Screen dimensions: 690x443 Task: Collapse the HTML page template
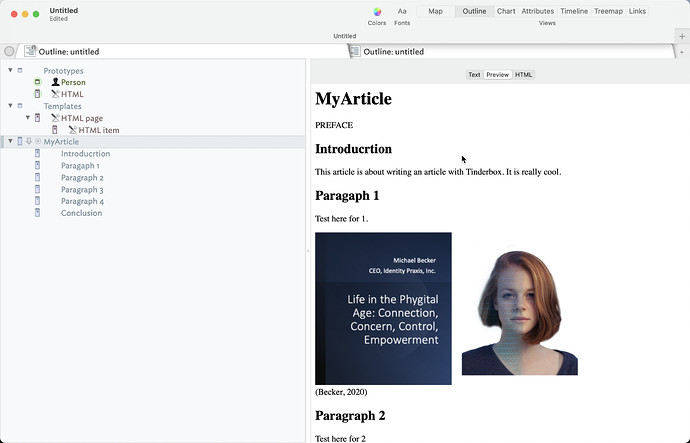pyautogui.click(x=28, y=117)
